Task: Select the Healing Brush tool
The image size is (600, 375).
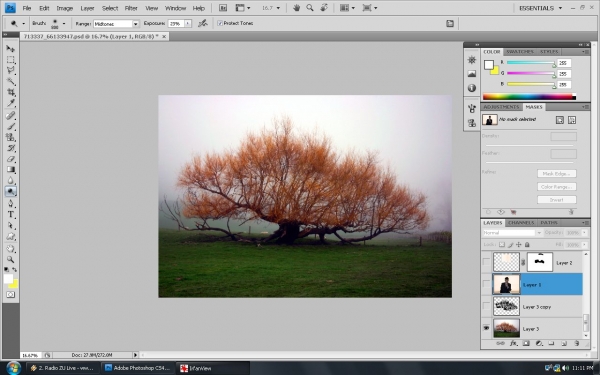Action: pyautogui.click(x=10, y=116)
